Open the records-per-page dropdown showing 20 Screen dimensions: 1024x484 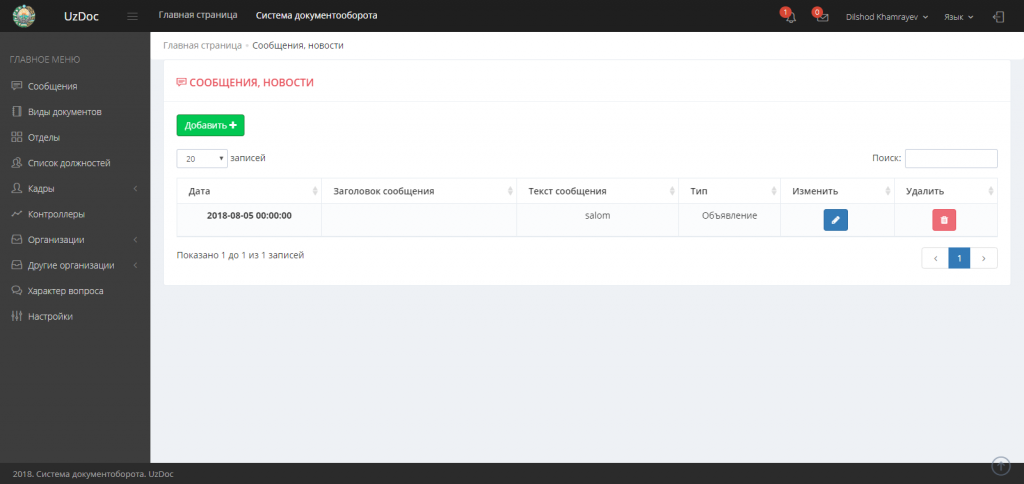202,158
